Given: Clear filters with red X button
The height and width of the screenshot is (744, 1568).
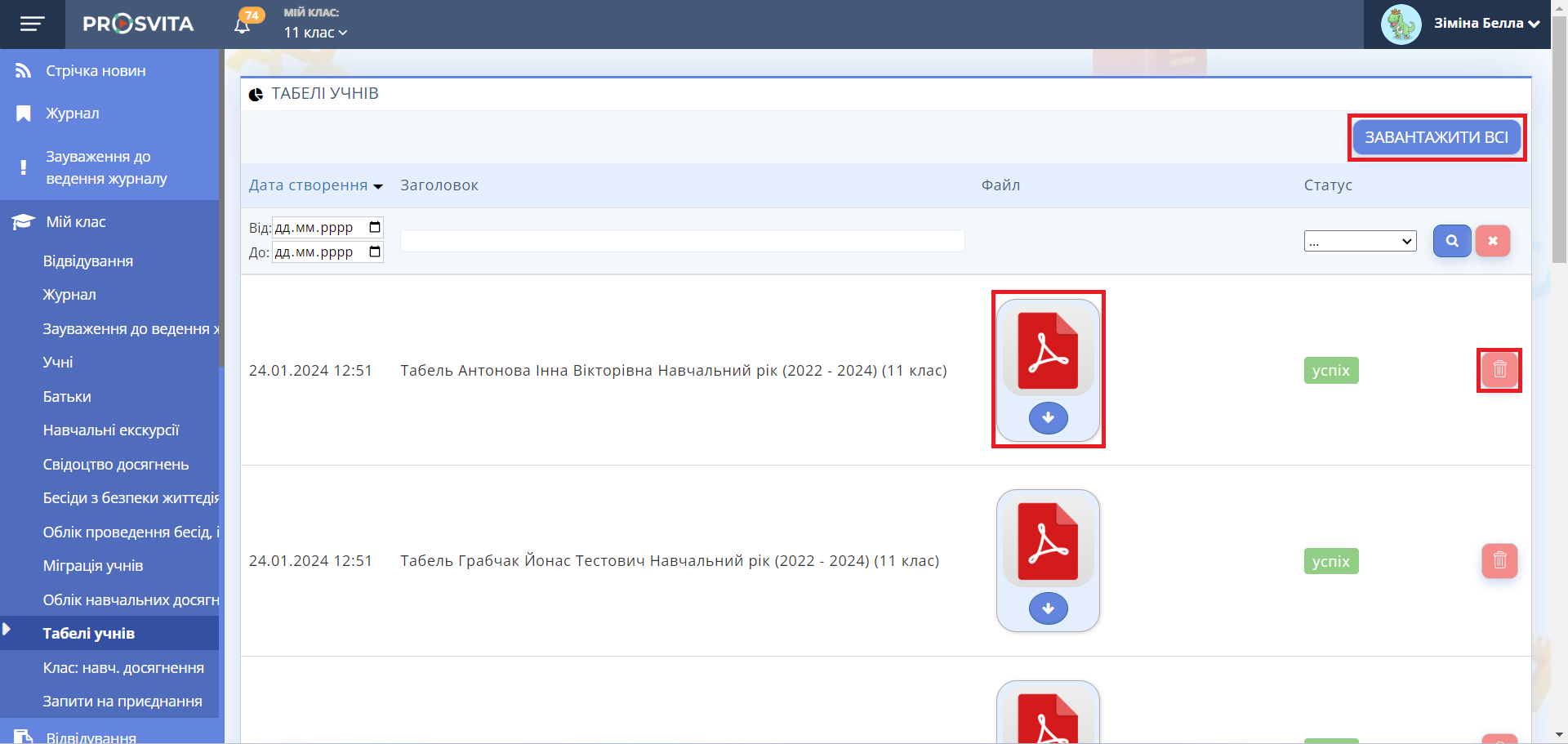Looking at the screenshot, I should click(1492, 241).
